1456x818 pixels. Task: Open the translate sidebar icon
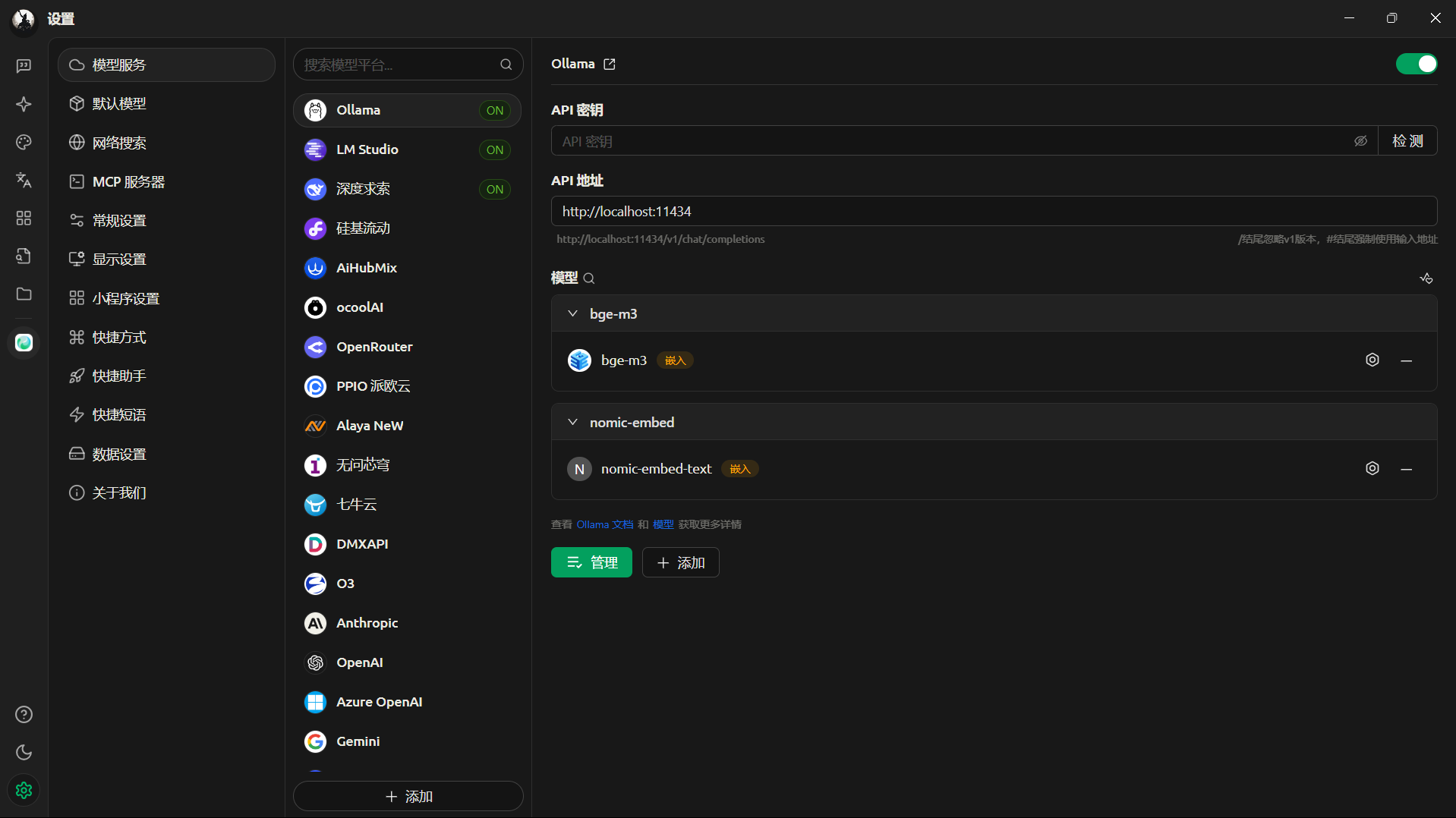tap(24, 180)
